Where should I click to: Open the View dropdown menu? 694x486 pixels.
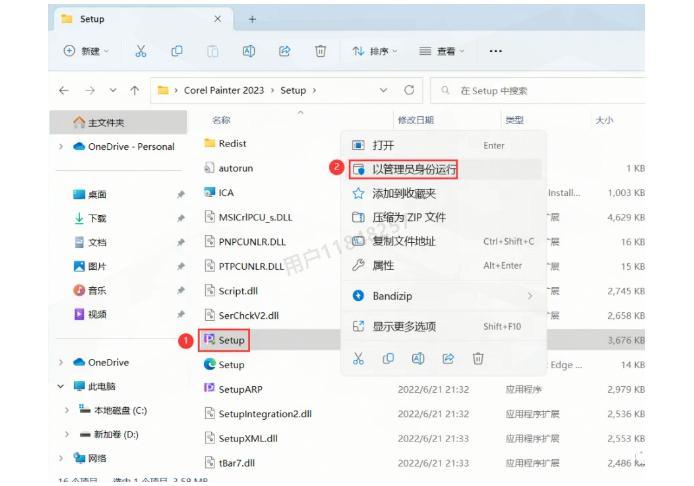click(x=441, y=51)
